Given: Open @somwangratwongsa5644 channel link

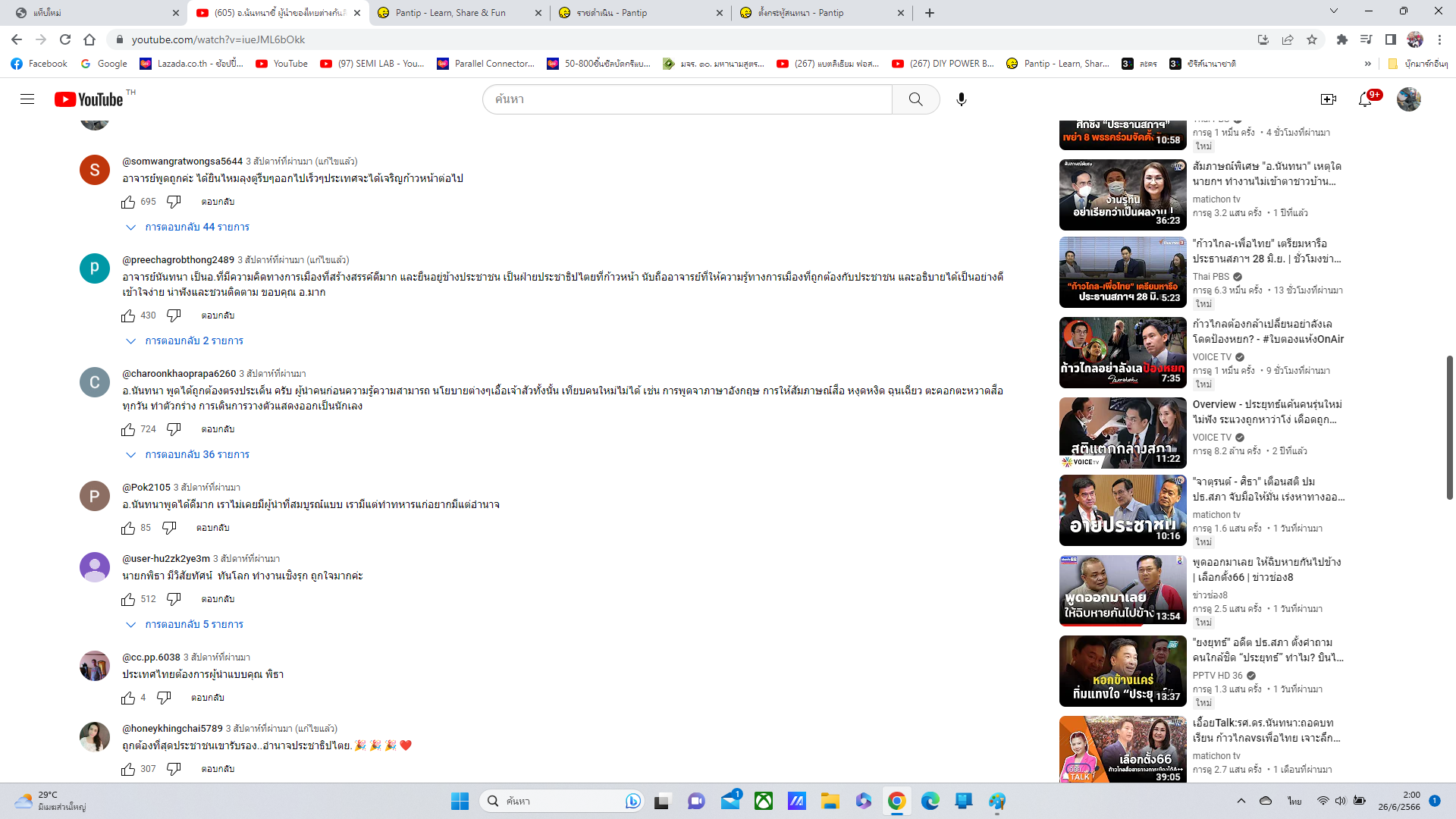Looking at the screenshot, I should [183, 161].
